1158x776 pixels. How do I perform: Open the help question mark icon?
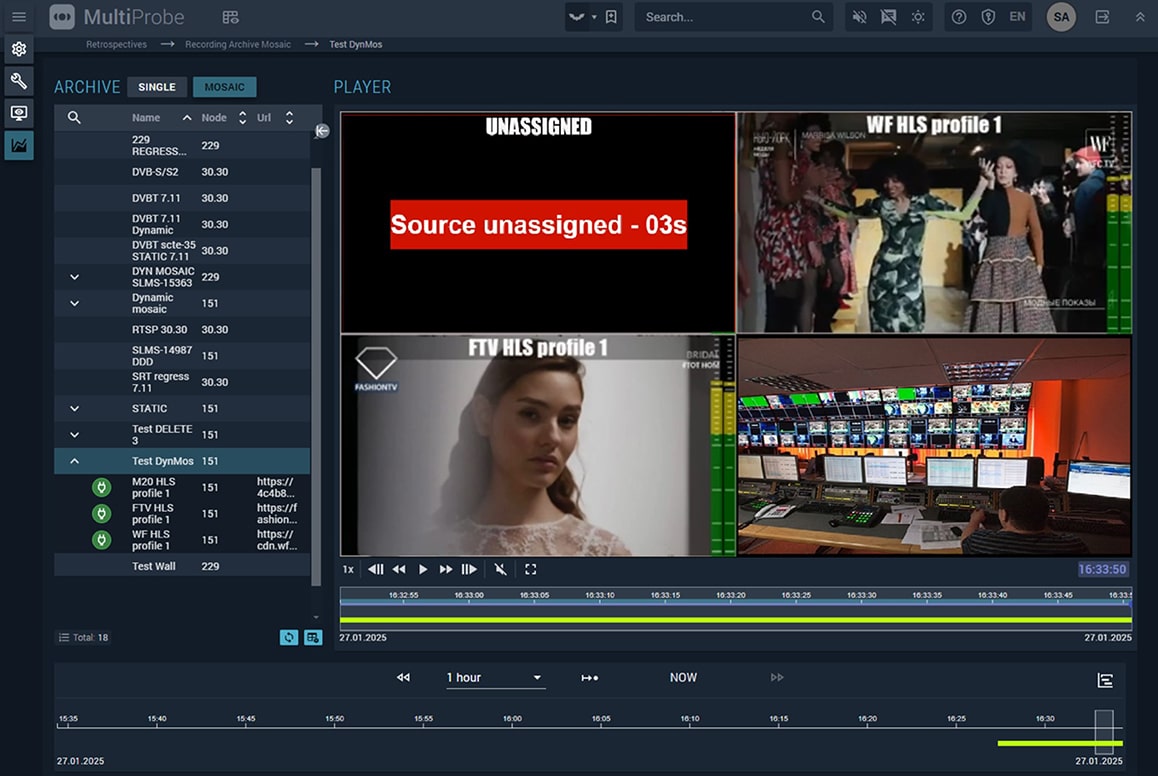[x=959, y=16]
